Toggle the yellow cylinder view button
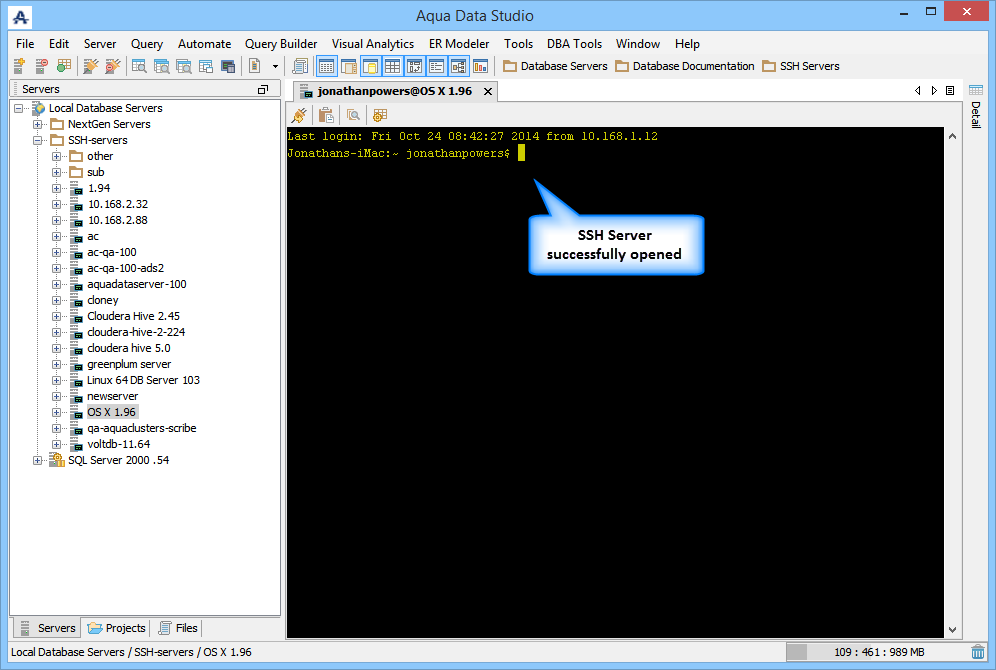The width and height of the screenshot is (996, 670). click(370, 66)
